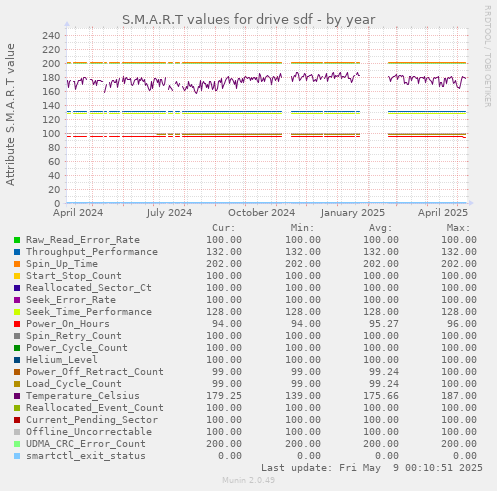Click the Reallocated_Sector_Ct legend swatch
497x491 pixels.
17,288
